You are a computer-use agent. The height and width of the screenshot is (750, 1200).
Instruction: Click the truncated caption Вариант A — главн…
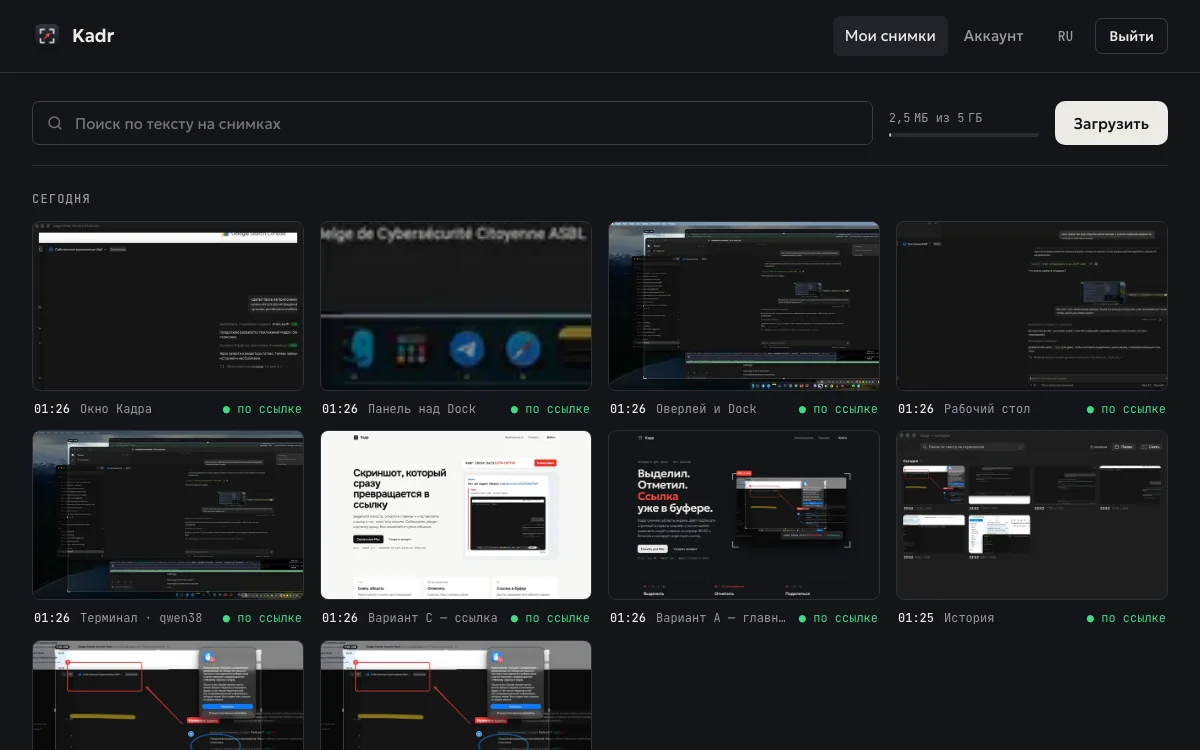pyautogui.click(x=720, y=618)
